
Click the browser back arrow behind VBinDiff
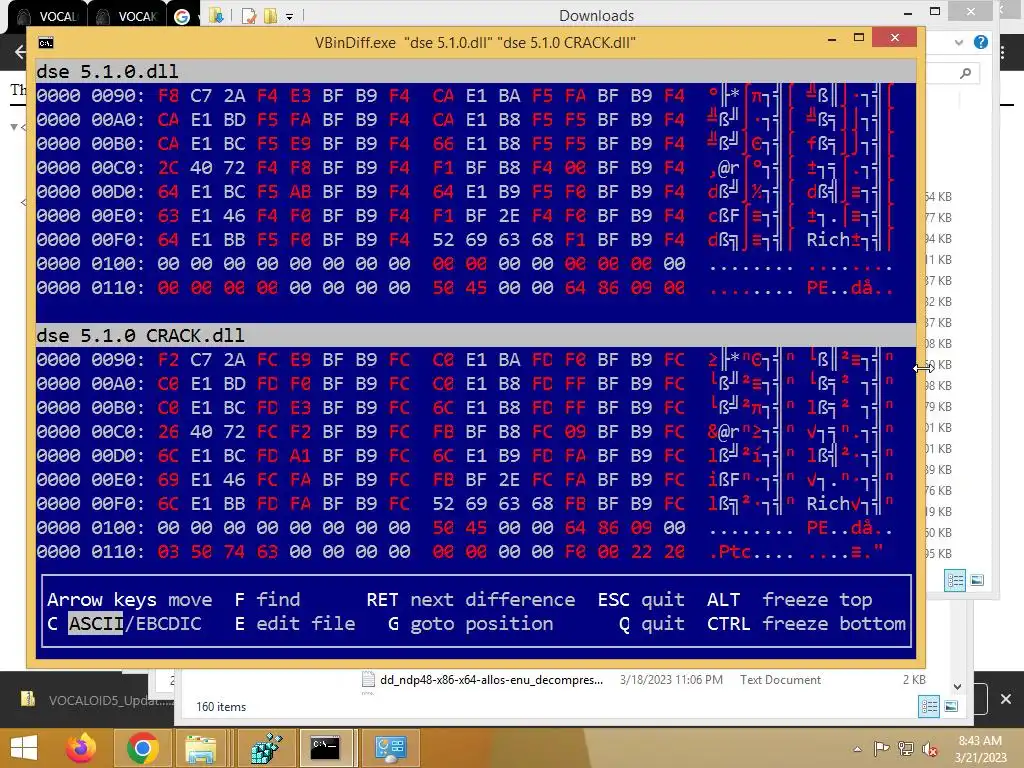point(19,52)
